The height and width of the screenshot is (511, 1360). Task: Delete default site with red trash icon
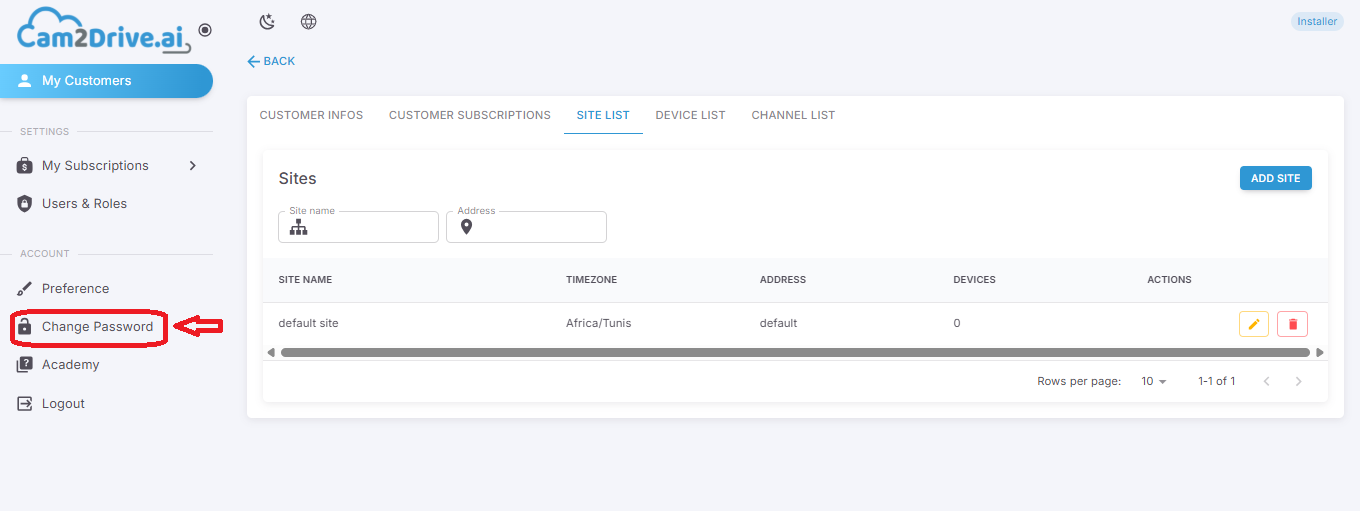coord(1292,324)
